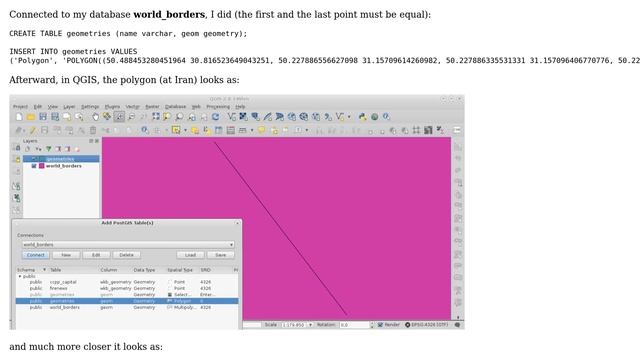Click the Add PostGIS Layers elephant icon

click(x=256, y=117)
